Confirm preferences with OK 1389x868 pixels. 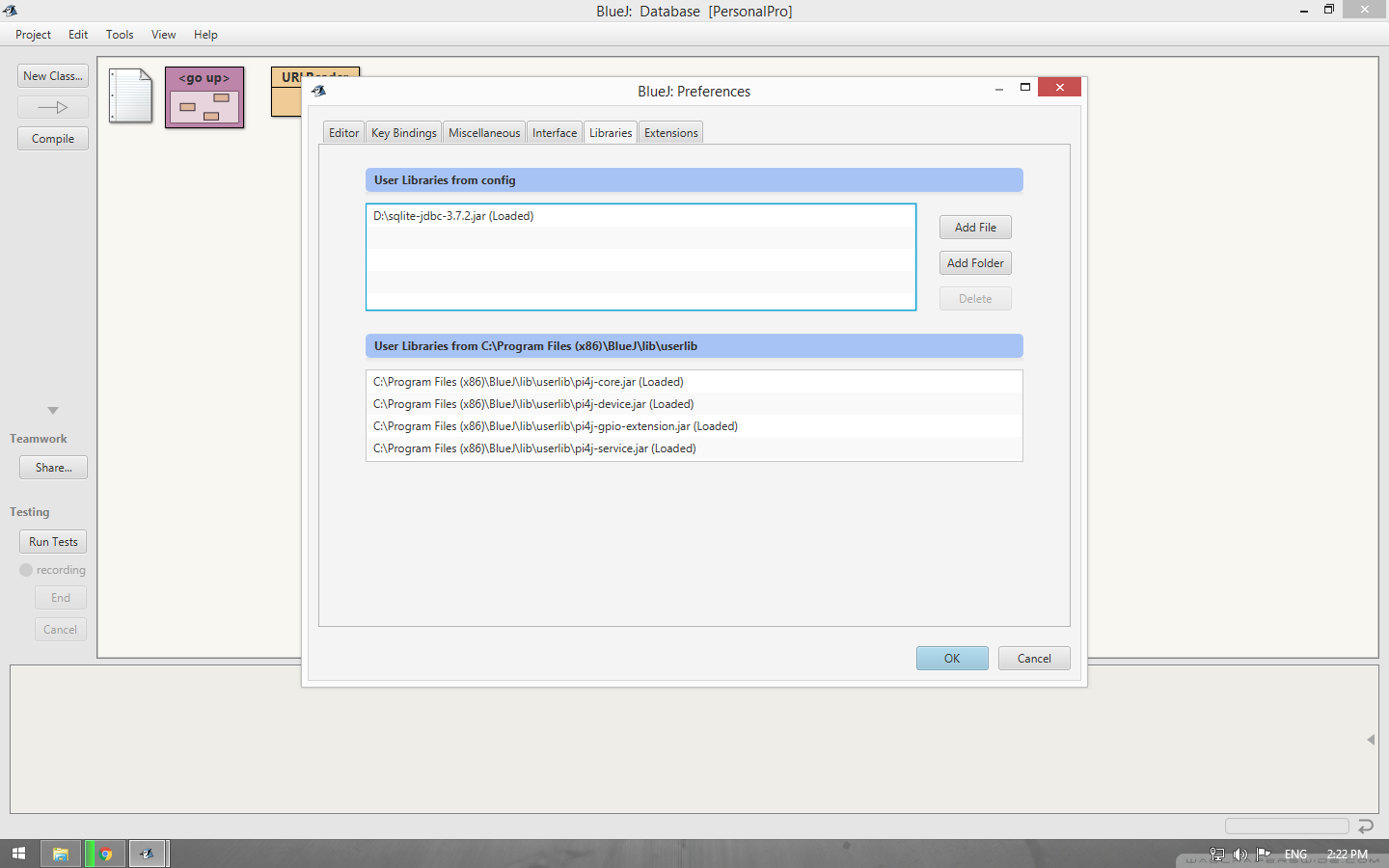(x=952, y=659)
